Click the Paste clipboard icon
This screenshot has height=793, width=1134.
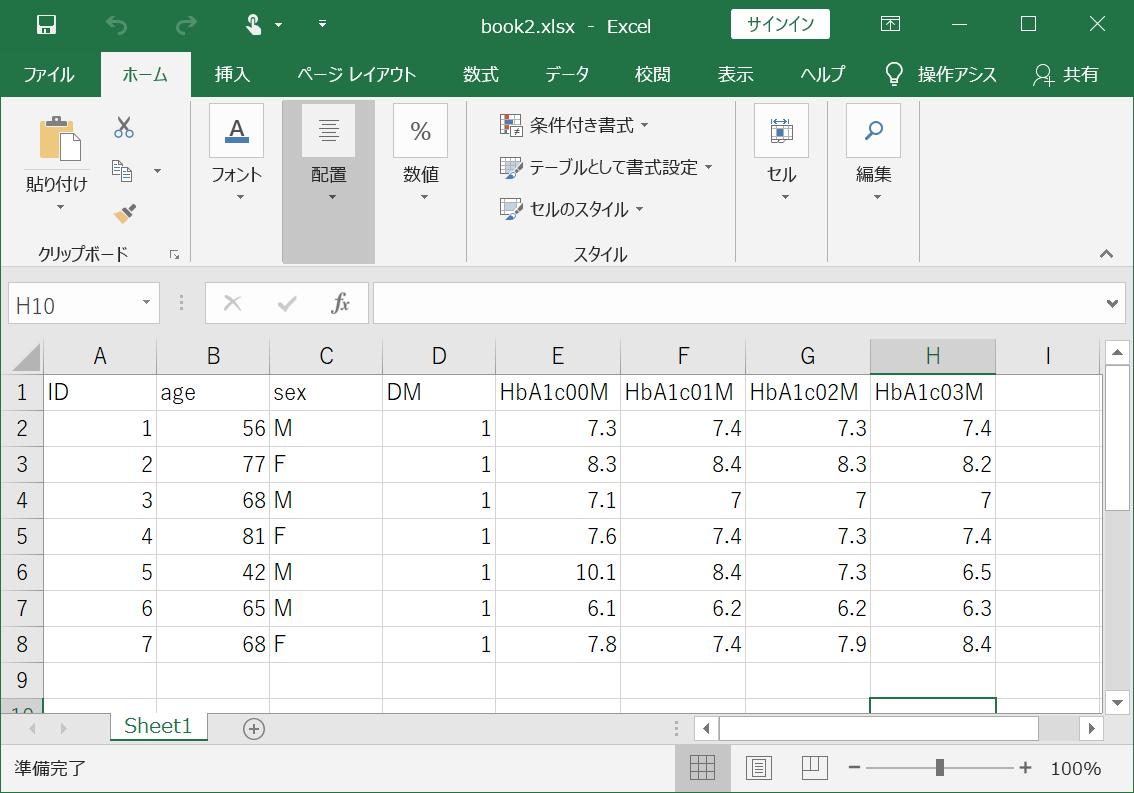pyautogui.click(x=59, y=139)
